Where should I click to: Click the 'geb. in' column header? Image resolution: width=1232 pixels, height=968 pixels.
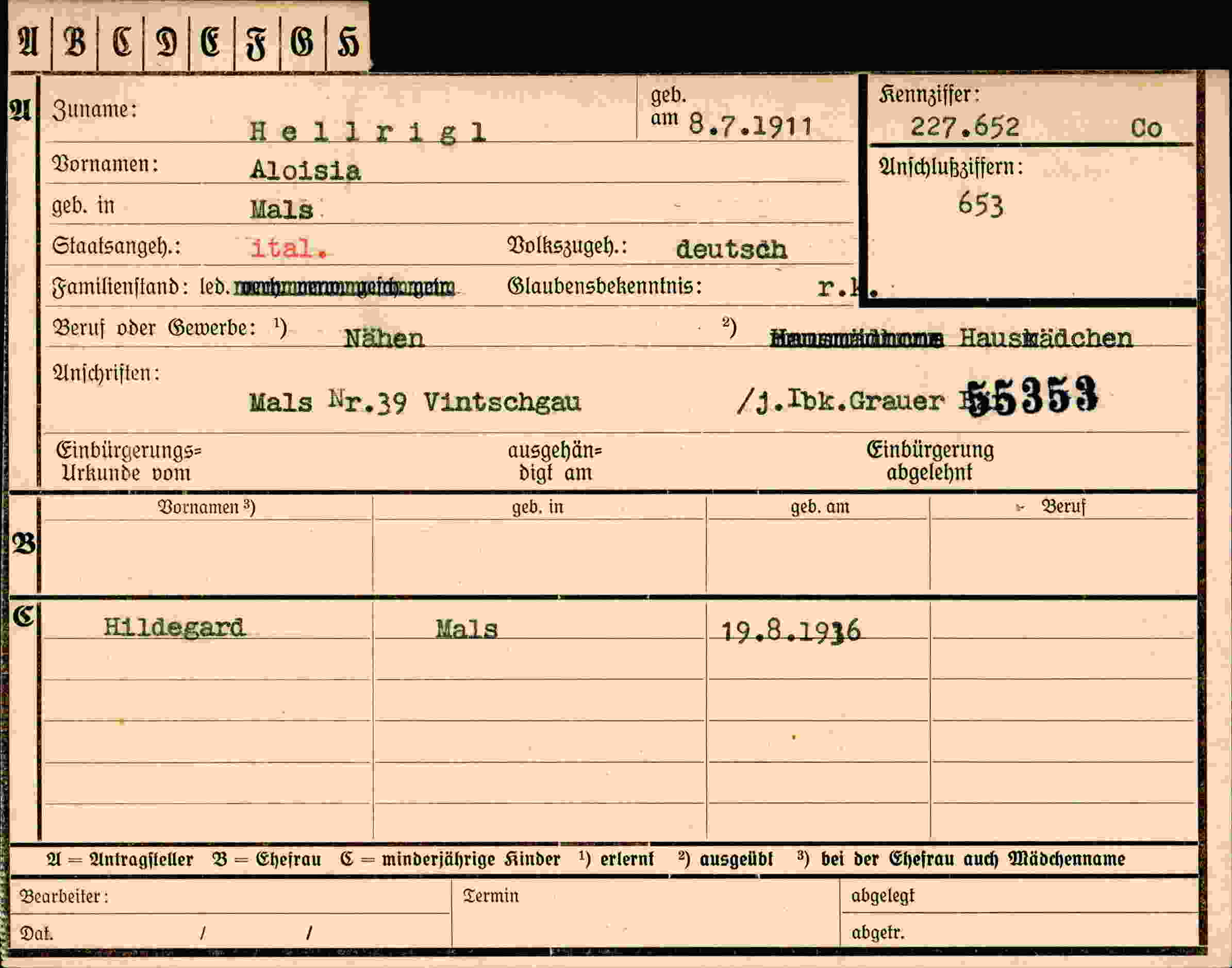pos(538,507)
